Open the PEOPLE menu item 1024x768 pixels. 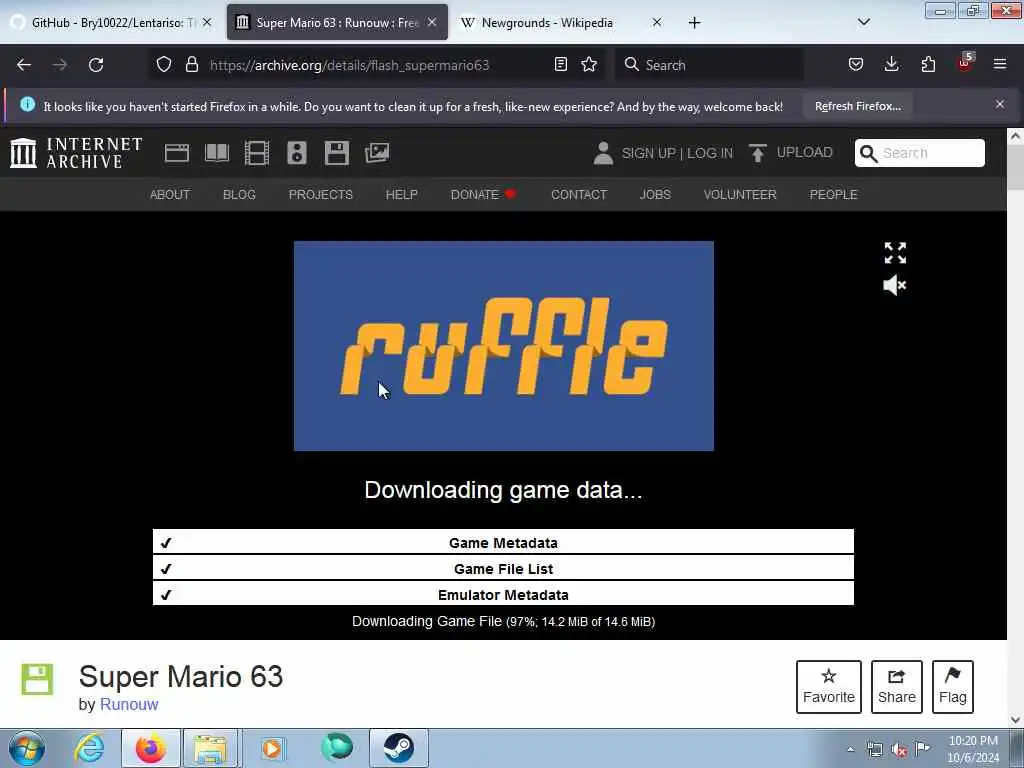[833, 195]
